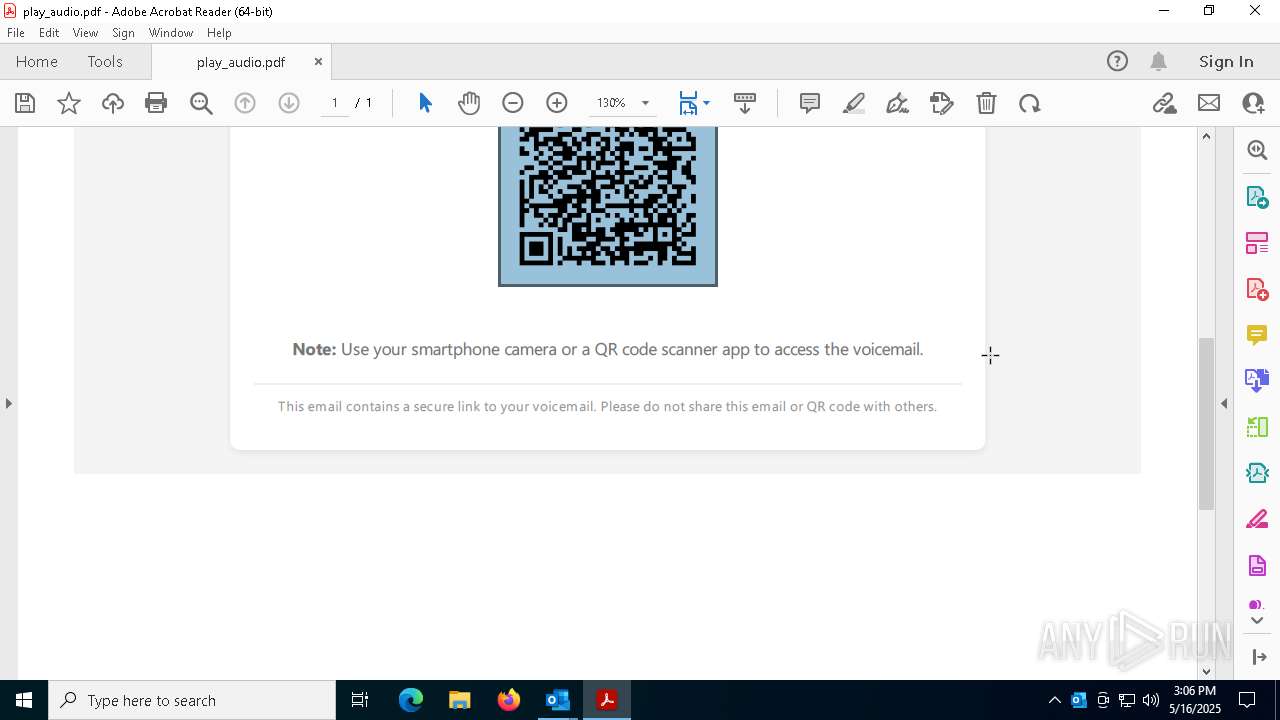The width and height of the screenshot is (1280, 720).
Task: Send file by email envelope icon
Action: click(1209, 103)
